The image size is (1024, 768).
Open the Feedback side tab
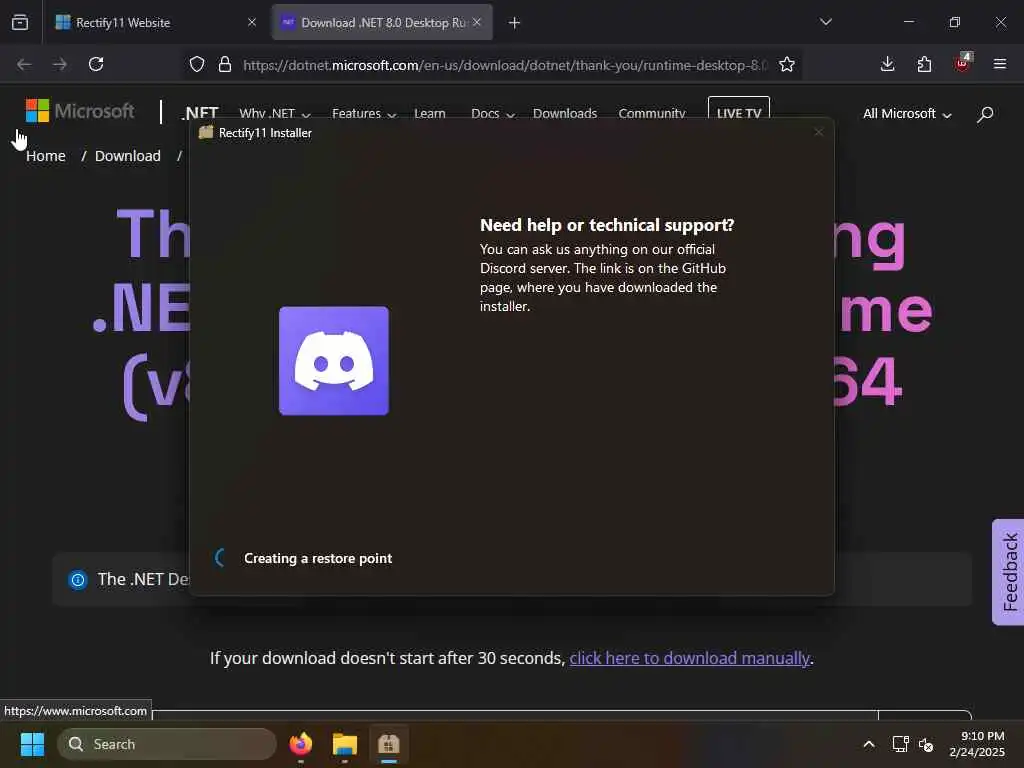coord(1008,572)
